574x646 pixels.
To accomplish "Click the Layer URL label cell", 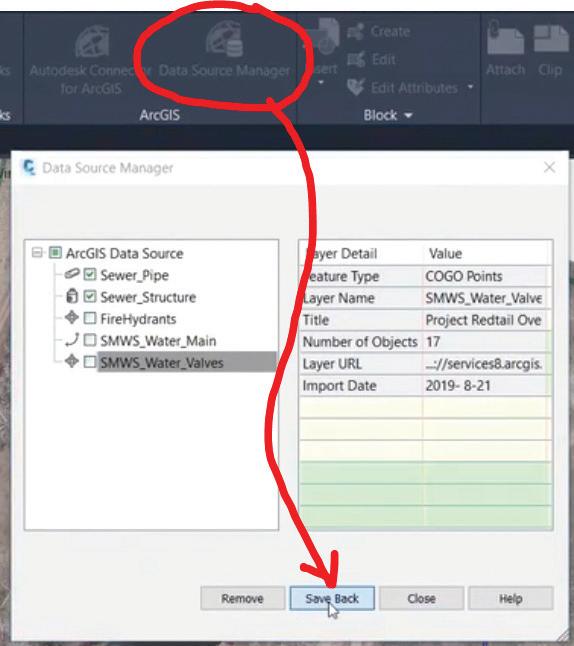I will tap(361, 364).
